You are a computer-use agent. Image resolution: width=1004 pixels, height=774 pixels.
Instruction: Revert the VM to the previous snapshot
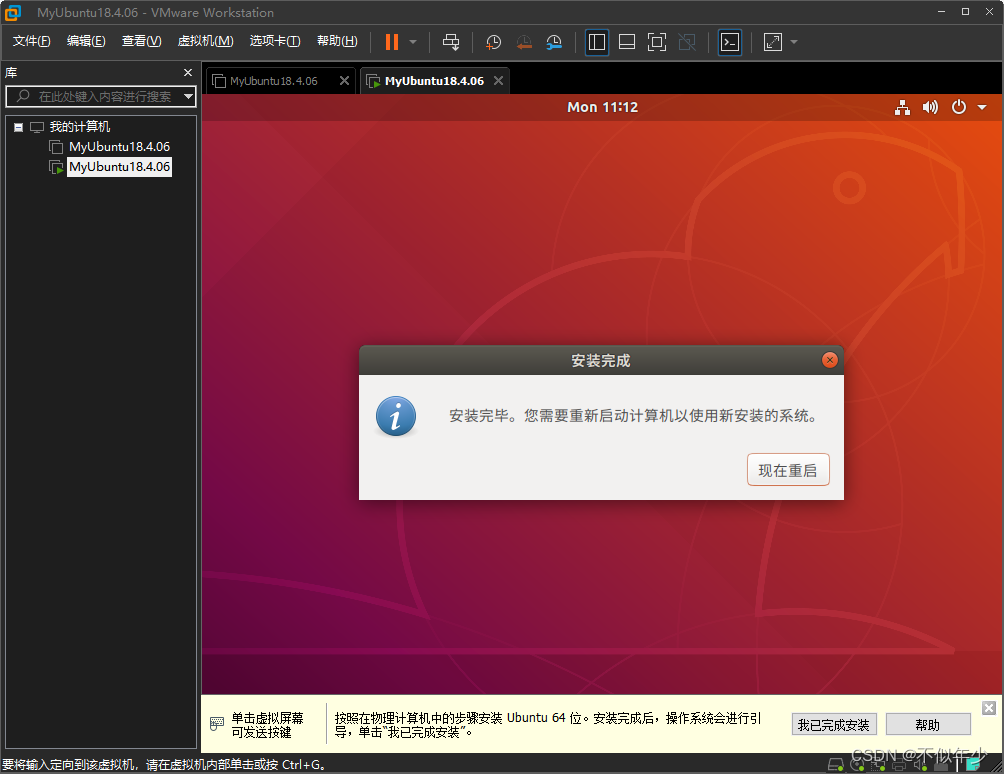524,42
